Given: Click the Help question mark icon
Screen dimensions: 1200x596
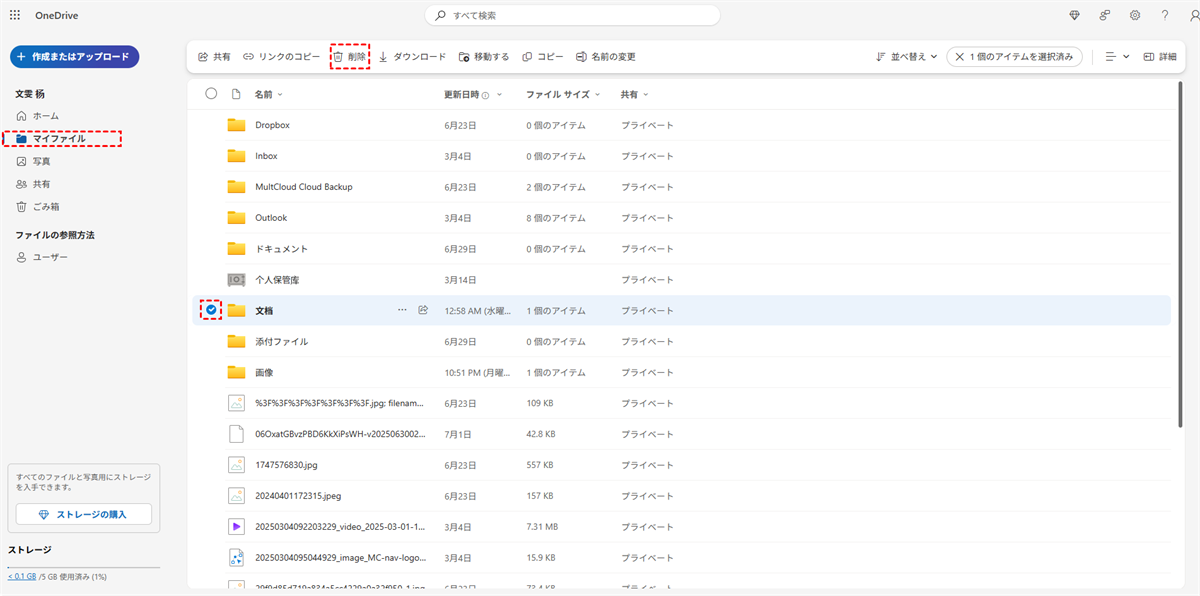Looking at the screenshot, I should click(x=1165, y=15).
